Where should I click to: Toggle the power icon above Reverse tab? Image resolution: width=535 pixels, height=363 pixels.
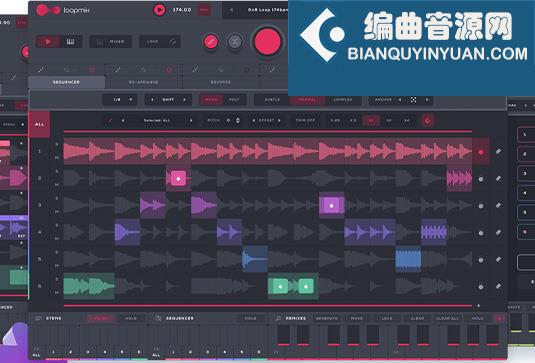[x=246, y=70]
